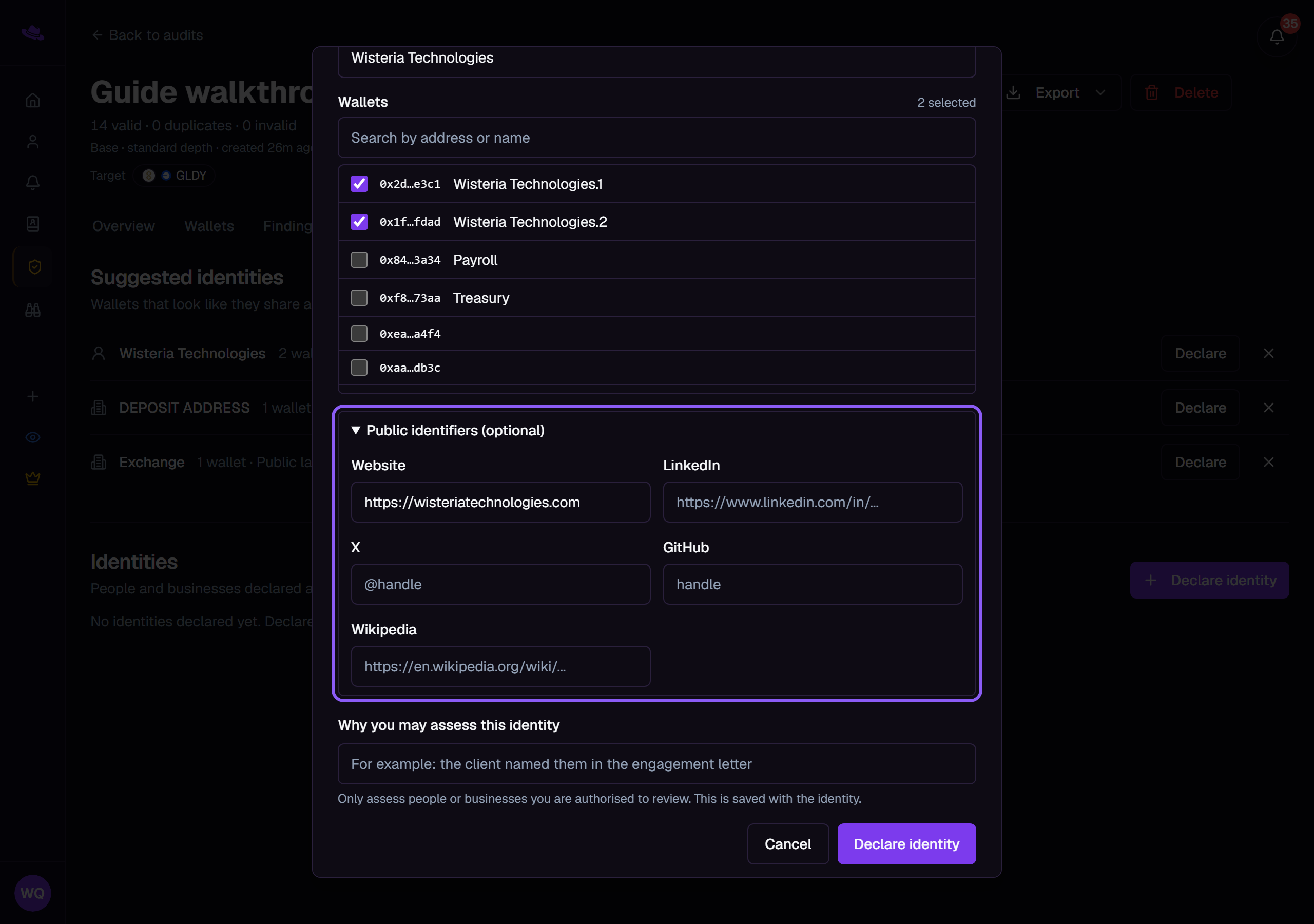Screen dimensions: 1314x924
Task: Open the eye watch sidebar icon
Action: (33, 437)
